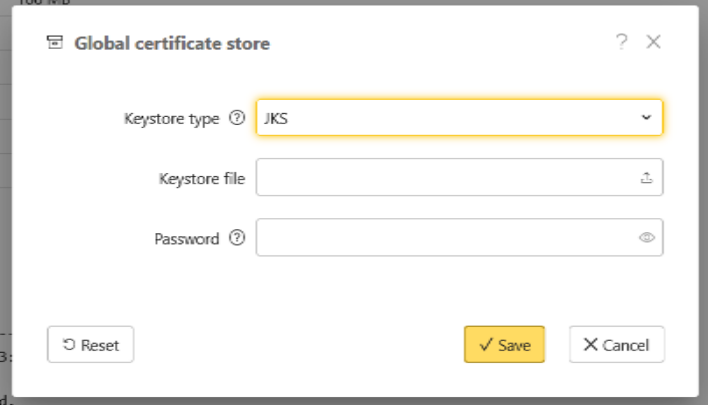Image resolution: width=708 pixels, height=405 pixels.
Task: Click the help icon next to Keystore type
Action: click(237, 118)
